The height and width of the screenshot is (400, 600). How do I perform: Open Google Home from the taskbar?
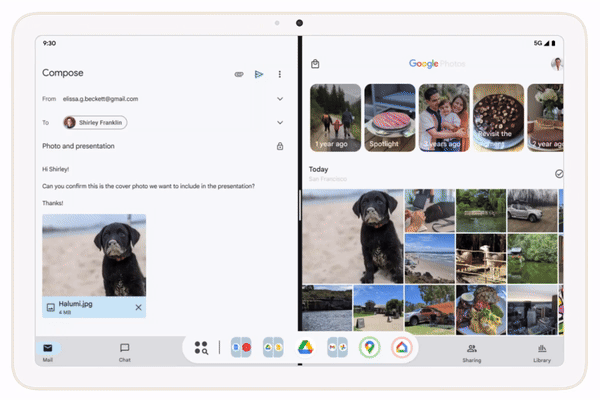[x=401, y=348]
